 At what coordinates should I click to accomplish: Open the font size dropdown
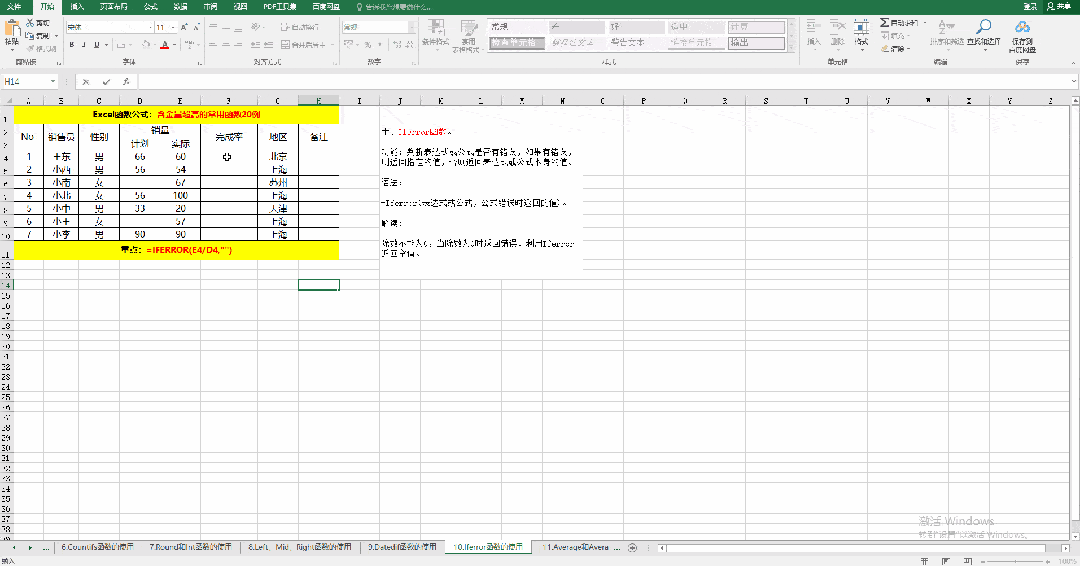(x=173, y=27)
